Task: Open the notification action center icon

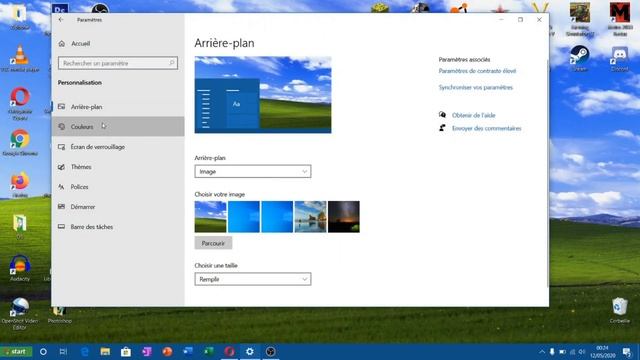Action: [627, 351]
